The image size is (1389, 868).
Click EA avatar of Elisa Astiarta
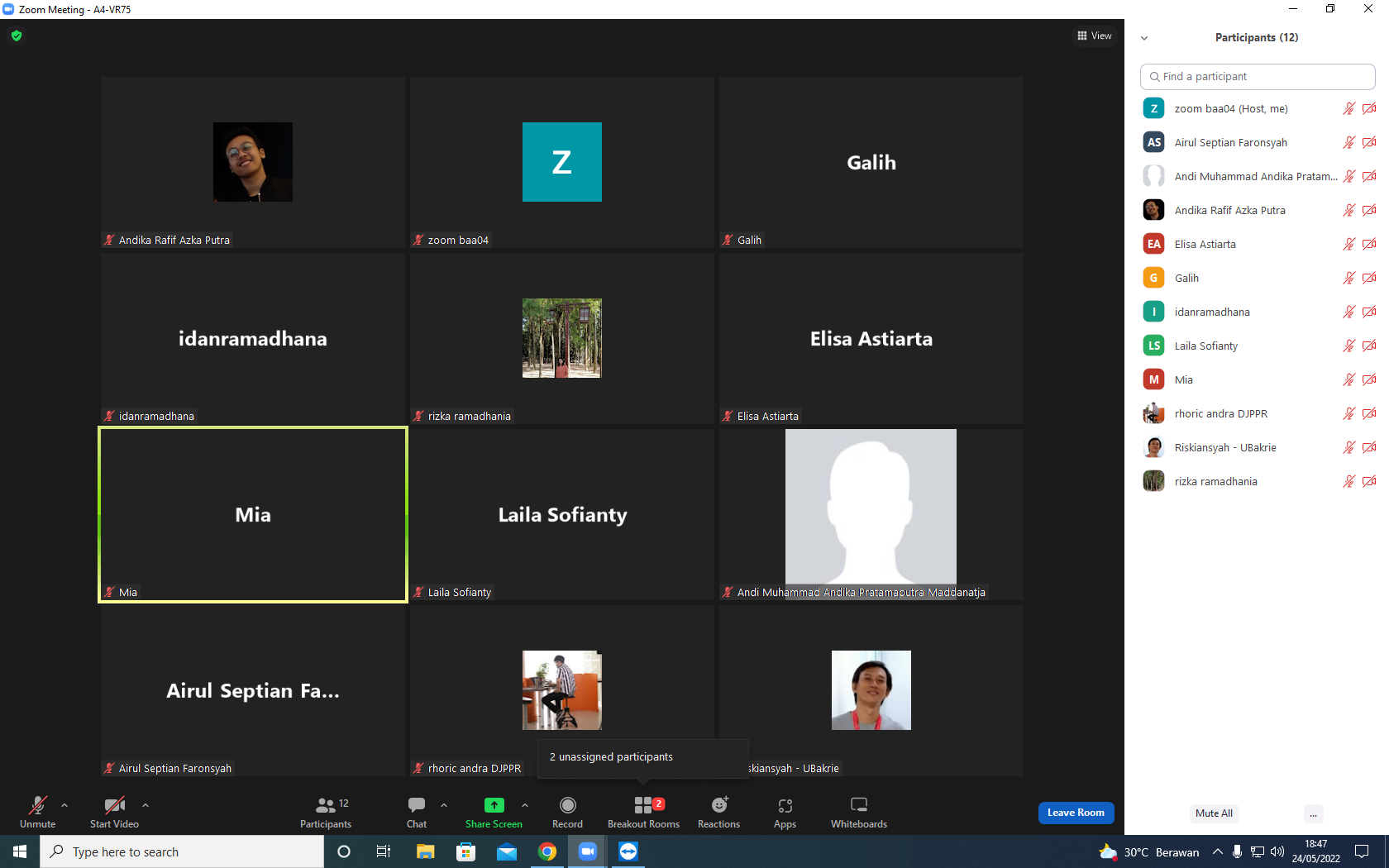click(x=1154, y=244)
